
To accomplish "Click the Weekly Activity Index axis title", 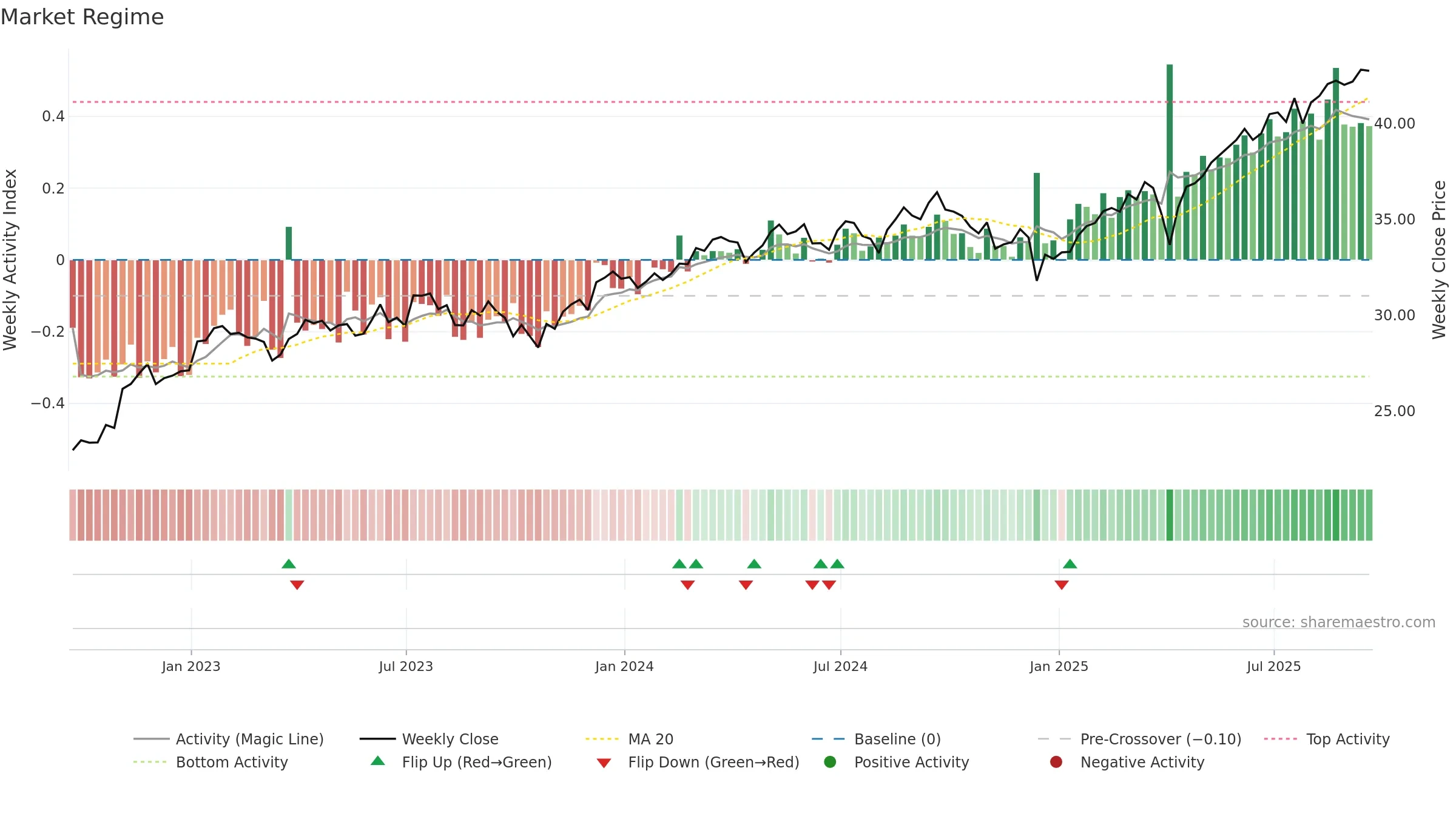I will coord(10,260).
